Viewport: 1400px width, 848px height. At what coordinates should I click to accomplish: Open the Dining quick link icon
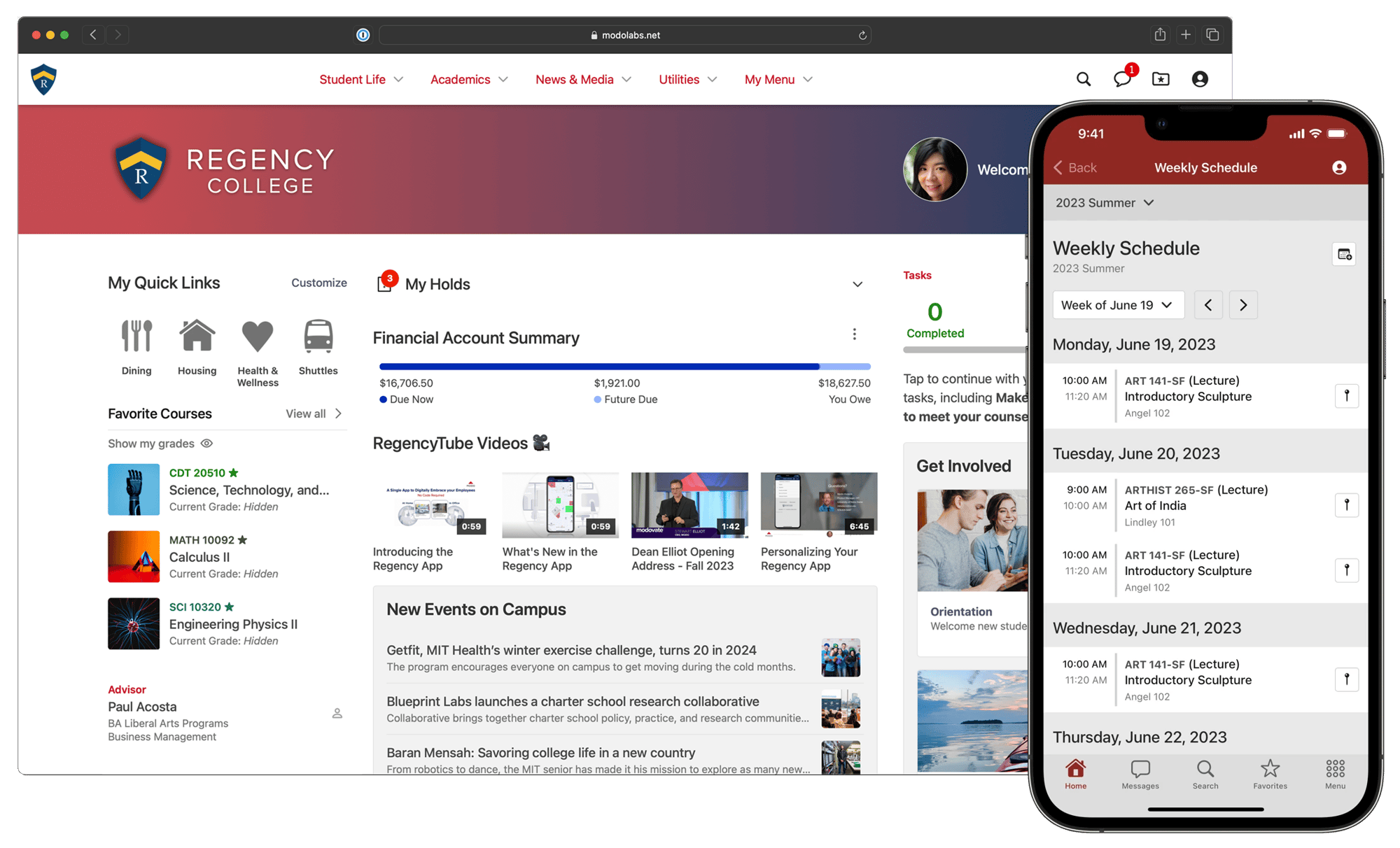[136, 337]
